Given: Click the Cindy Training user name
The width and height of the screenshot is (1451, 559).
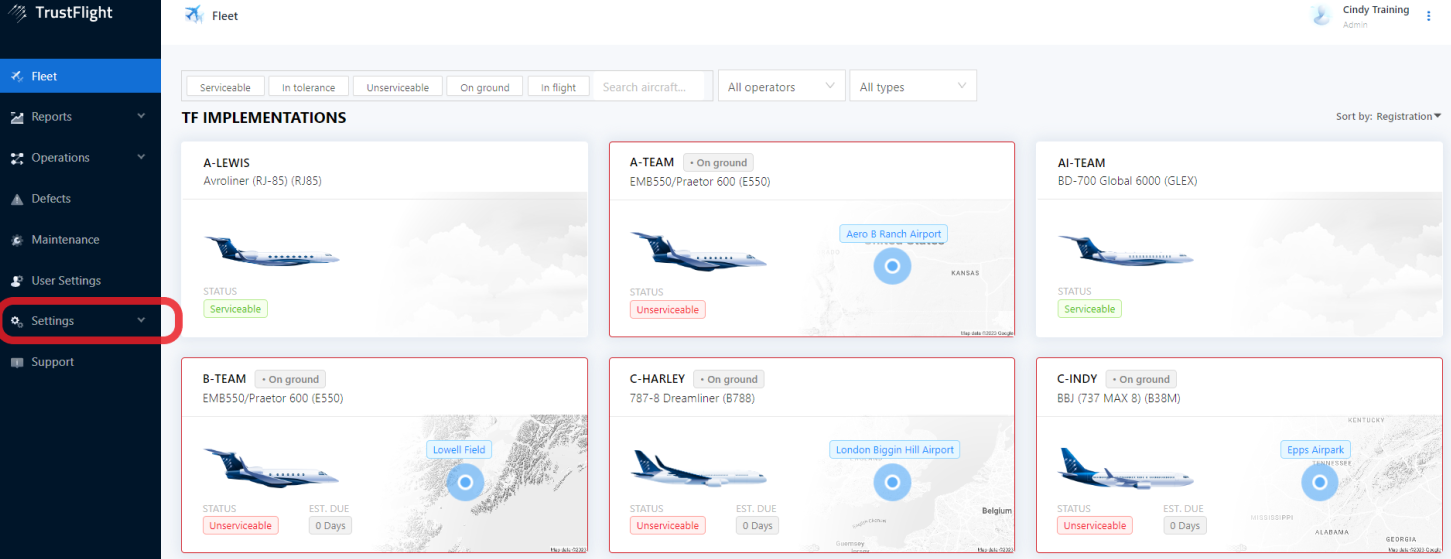Looking at the screenshot, I should point(1376,10).
